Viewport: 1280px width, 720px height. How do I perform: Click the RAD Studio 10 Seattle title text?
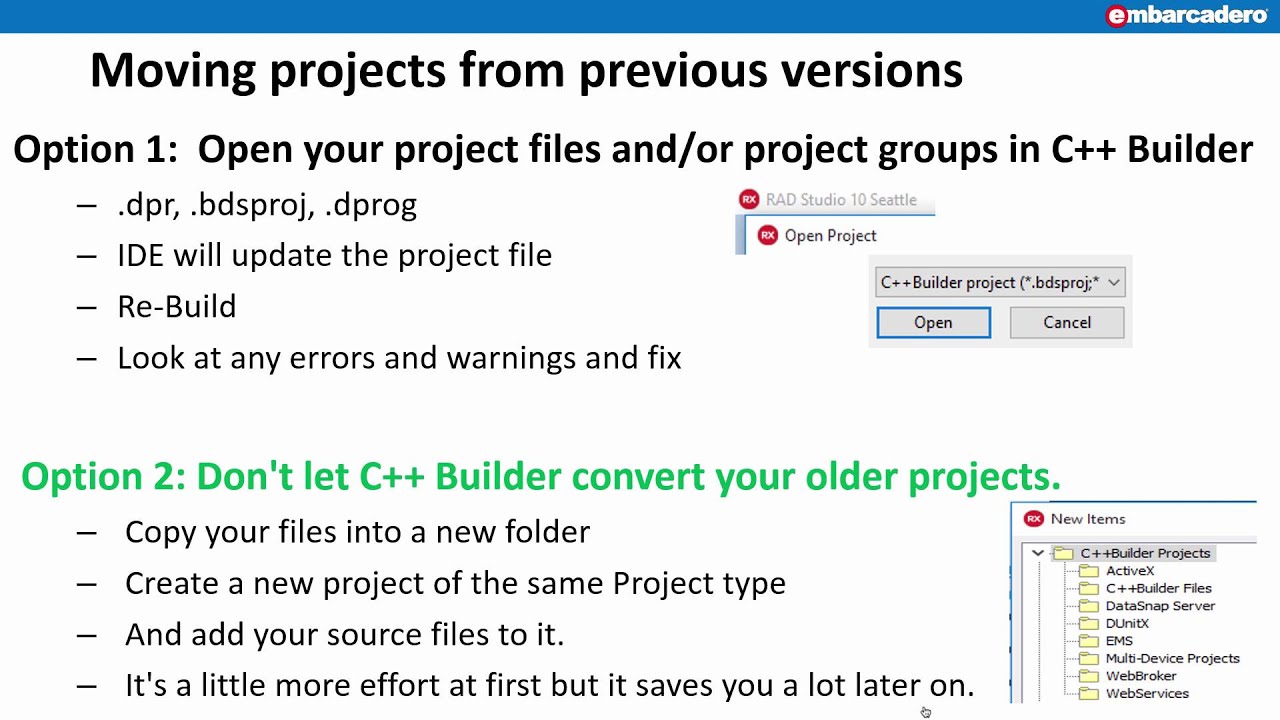[x=841, y=200]
